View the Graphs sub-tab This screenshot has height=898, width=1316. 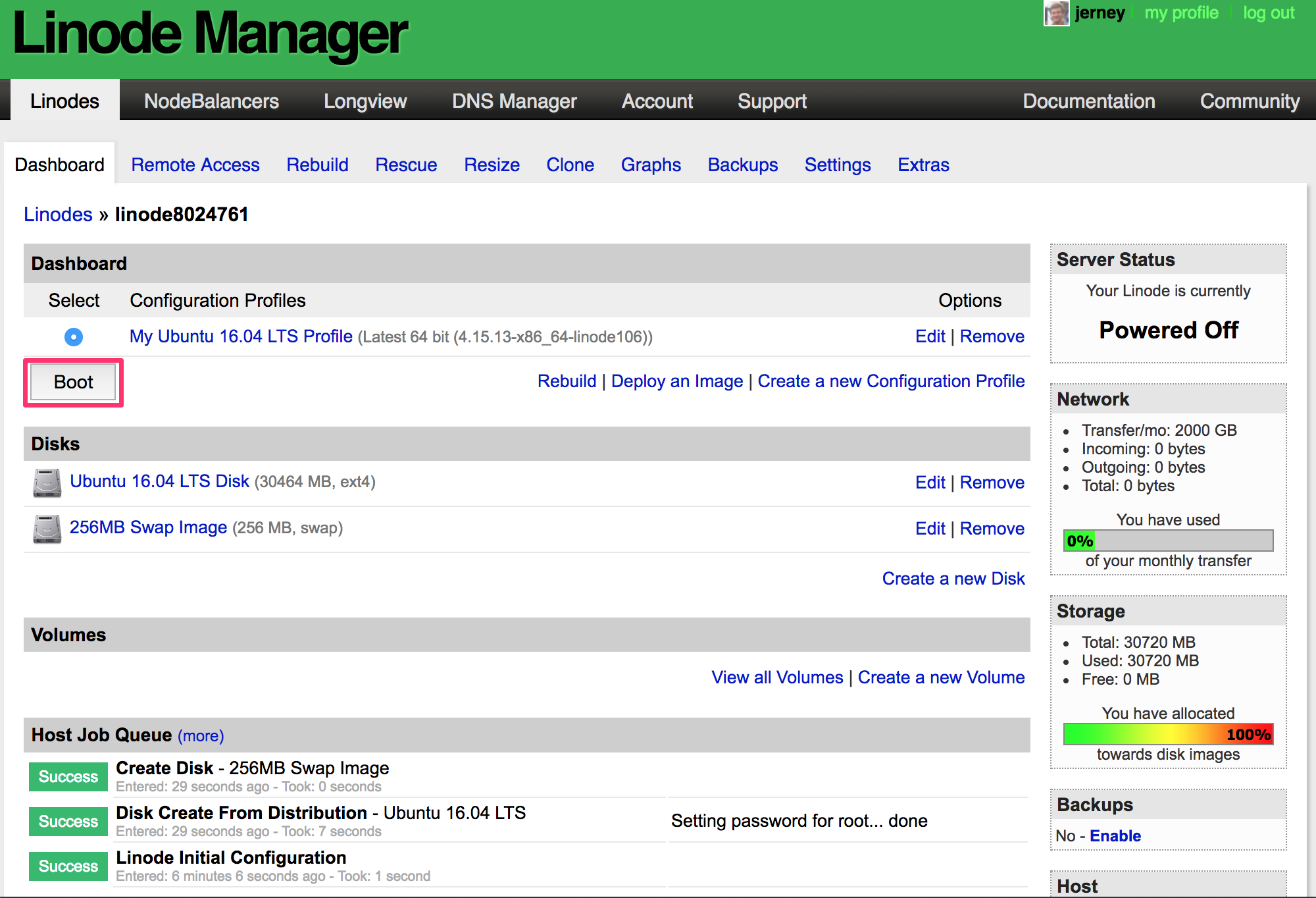(651, 165)
